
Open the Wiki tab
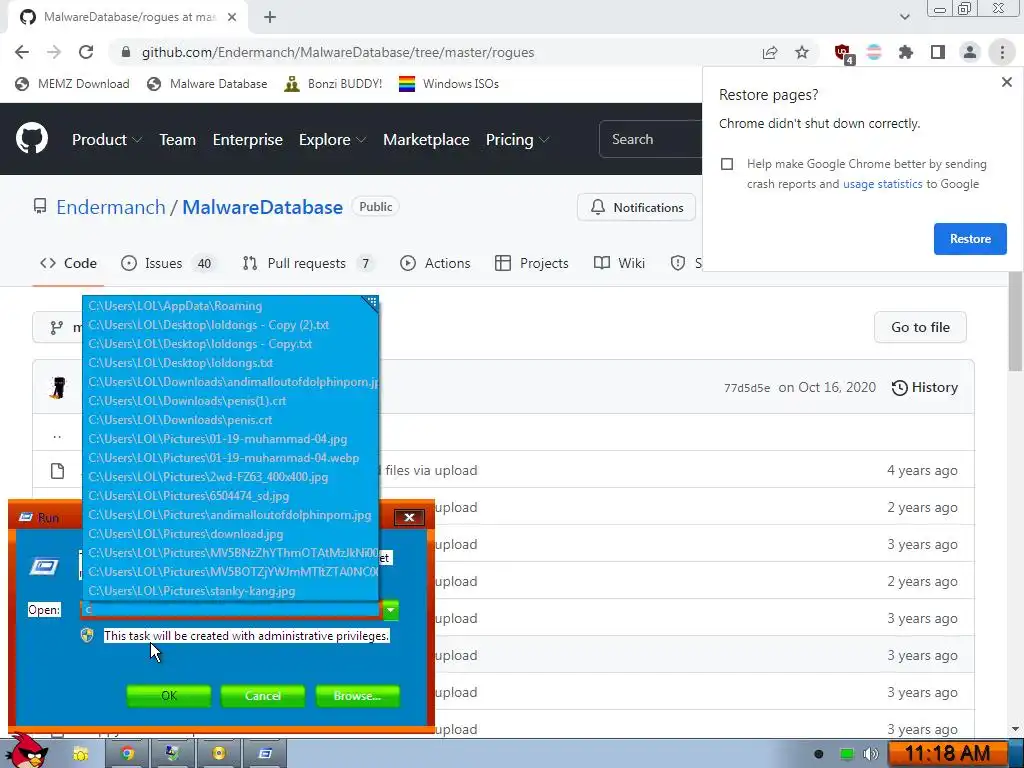[619, 263]
